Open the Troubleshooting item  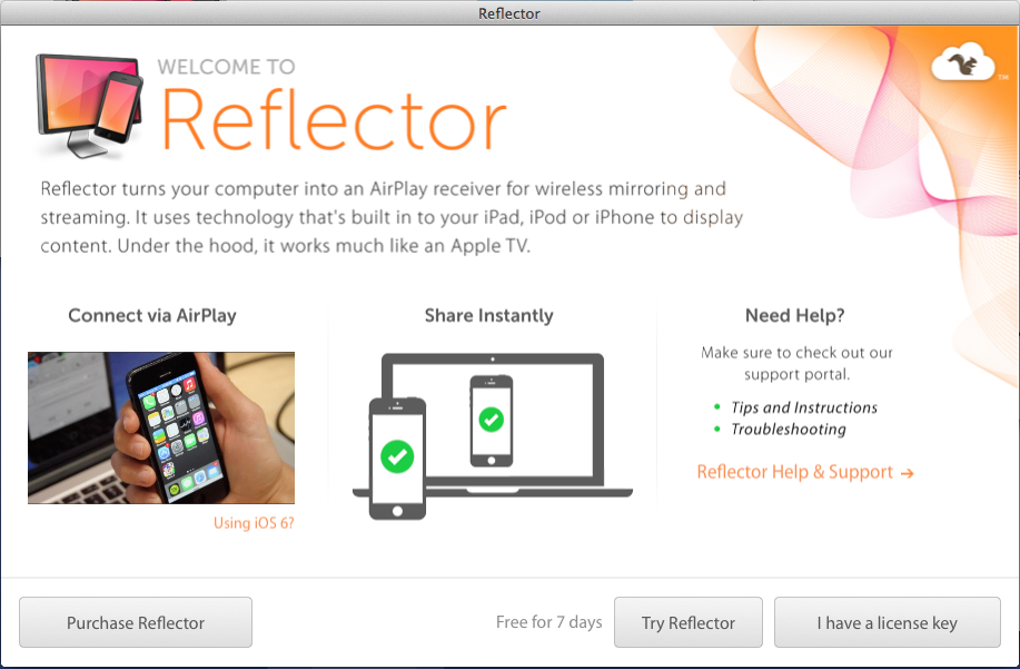pyautogui.click(x=788, y=429)
